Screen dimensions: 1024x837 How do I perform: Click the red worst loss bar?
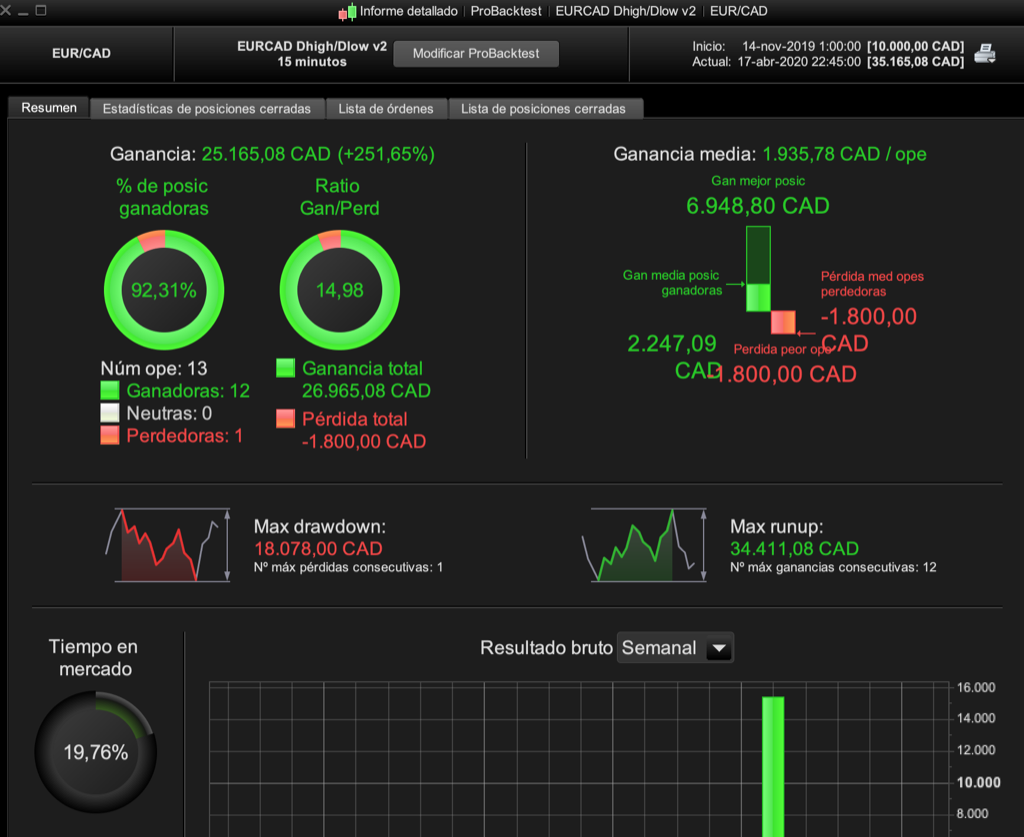(x=783, y=323)
